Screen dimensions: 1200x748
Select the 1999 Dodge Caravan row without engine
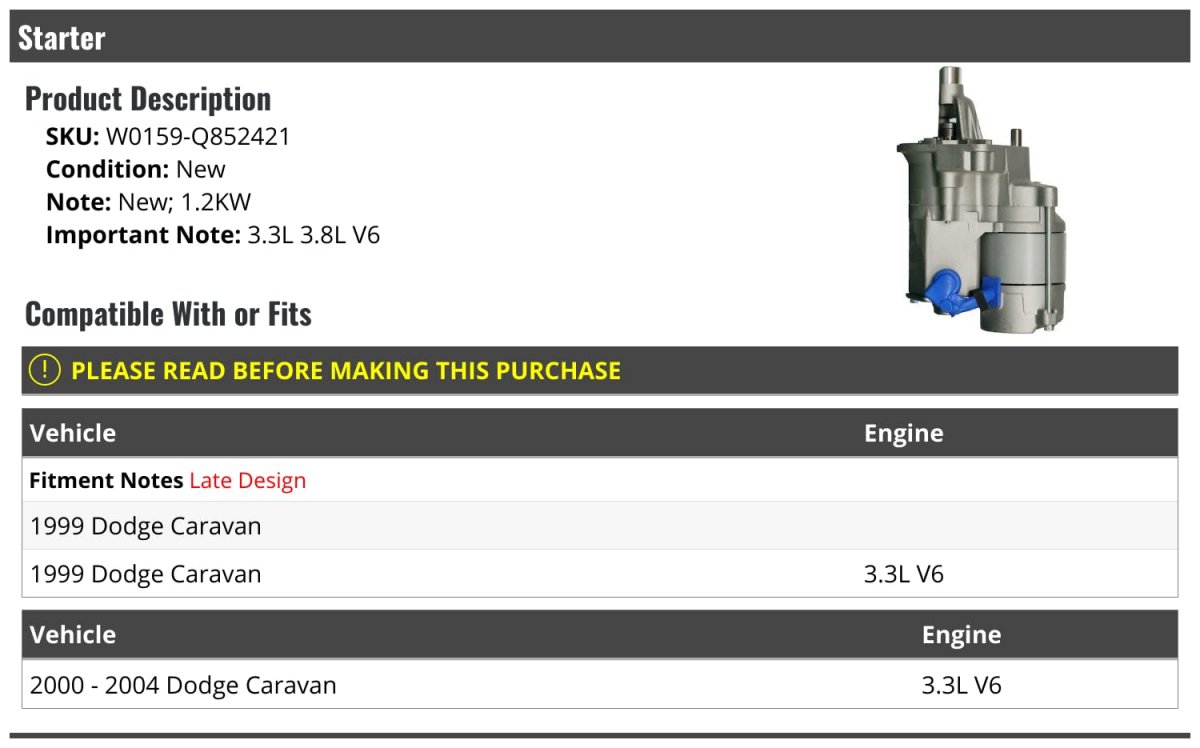click(x=146, y=526)
